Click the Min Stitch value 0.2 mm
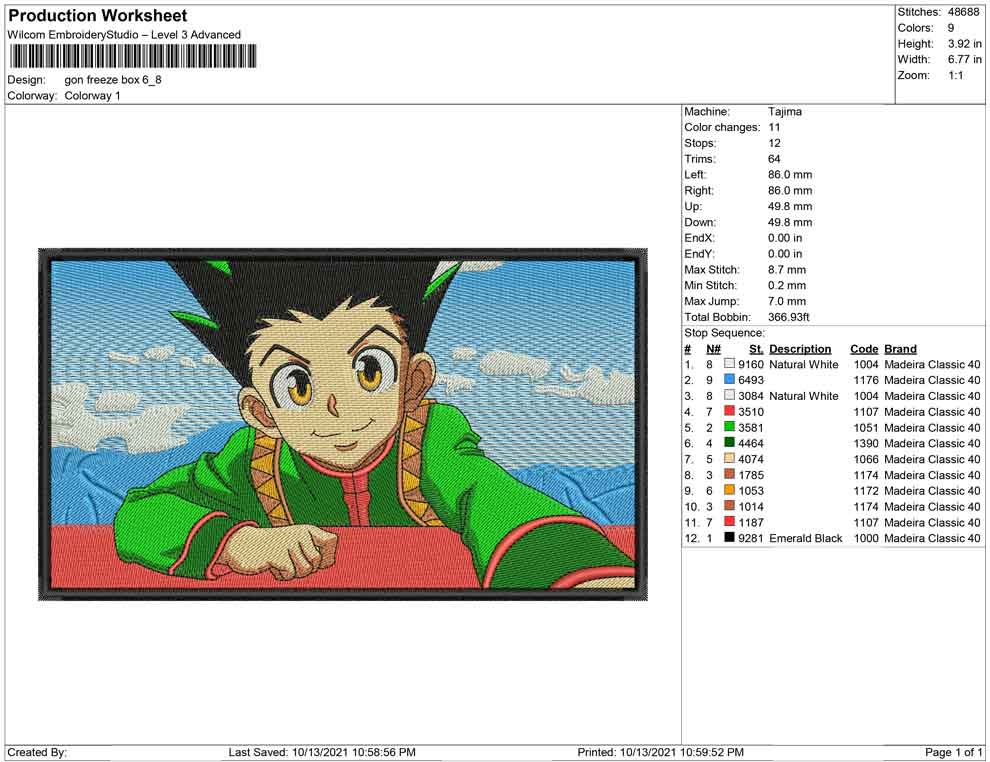 [787, 285]
